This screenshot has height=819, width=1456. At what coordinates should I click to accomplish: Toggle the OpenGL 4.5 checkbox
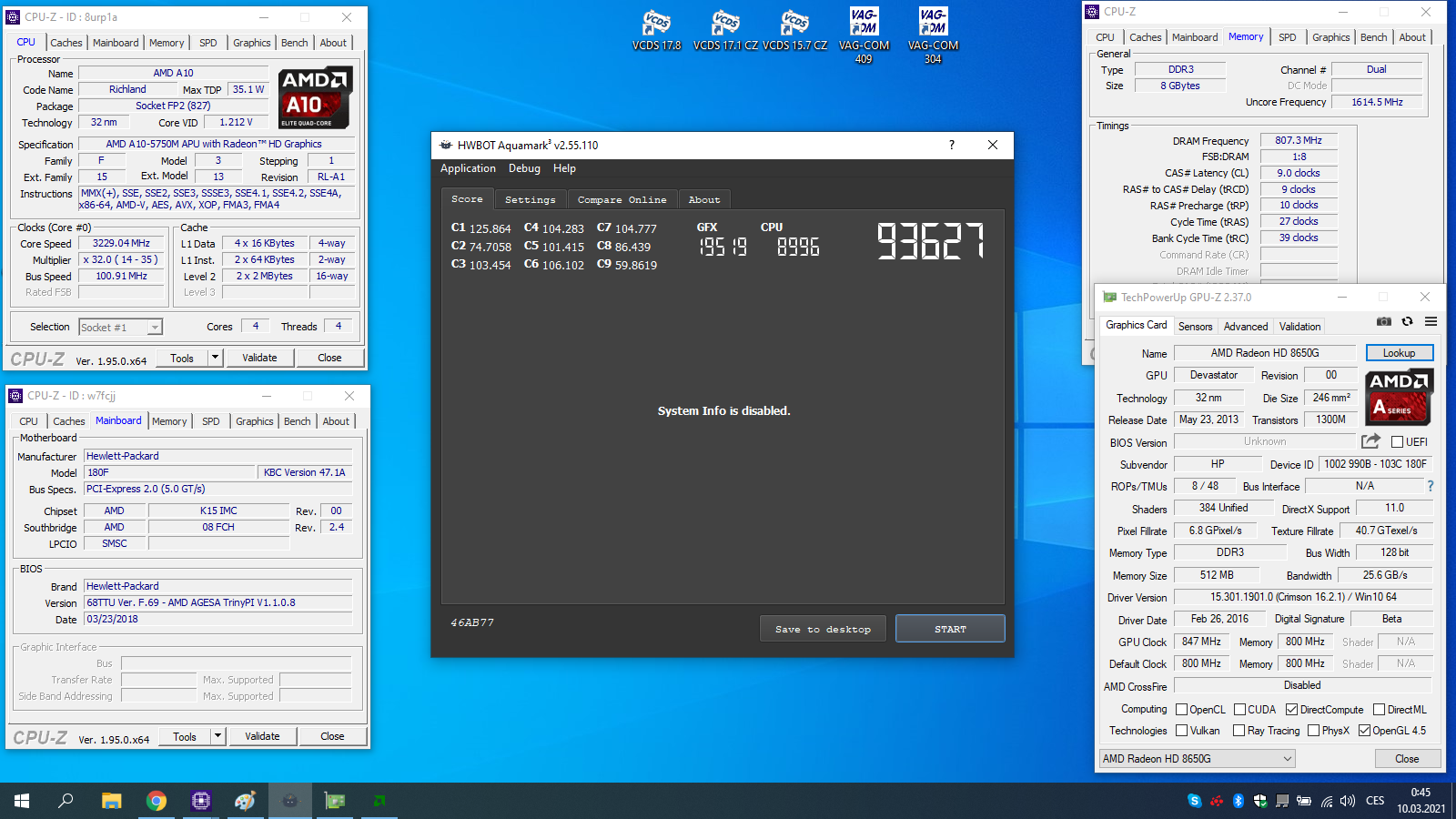[x=1364, y=731]
